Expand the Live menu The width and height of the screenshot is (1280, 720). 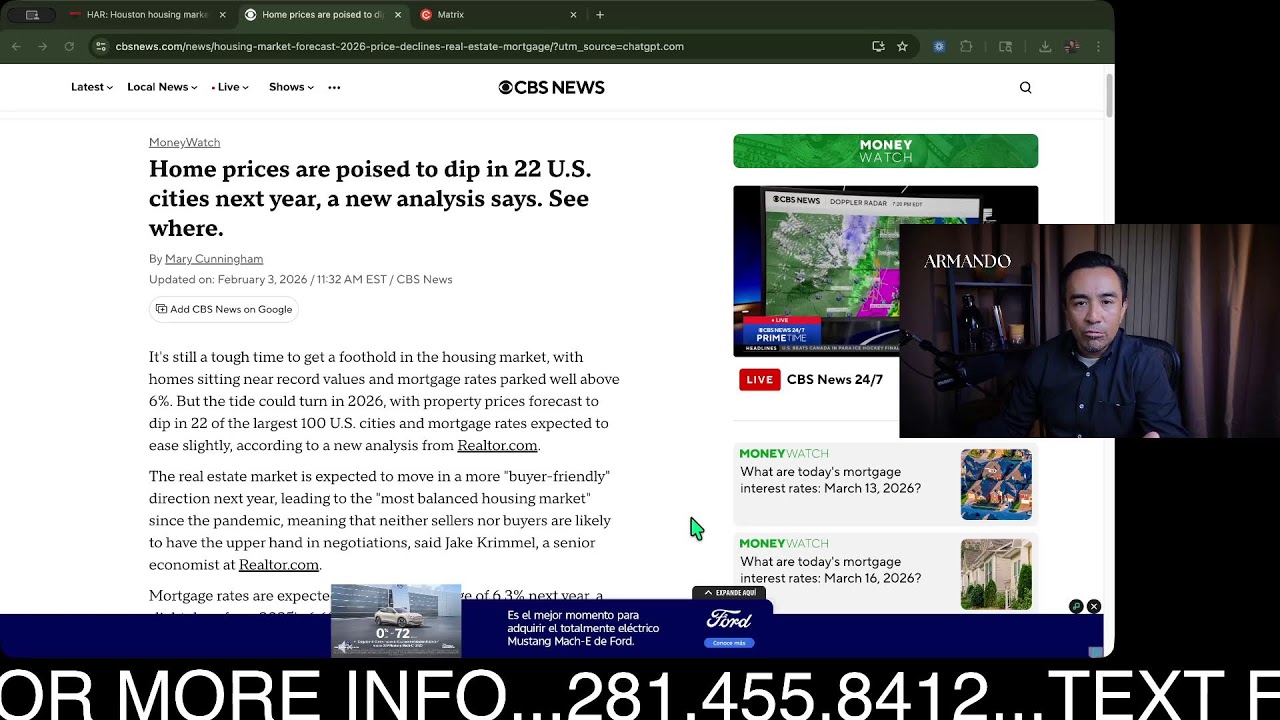(230, 87)
